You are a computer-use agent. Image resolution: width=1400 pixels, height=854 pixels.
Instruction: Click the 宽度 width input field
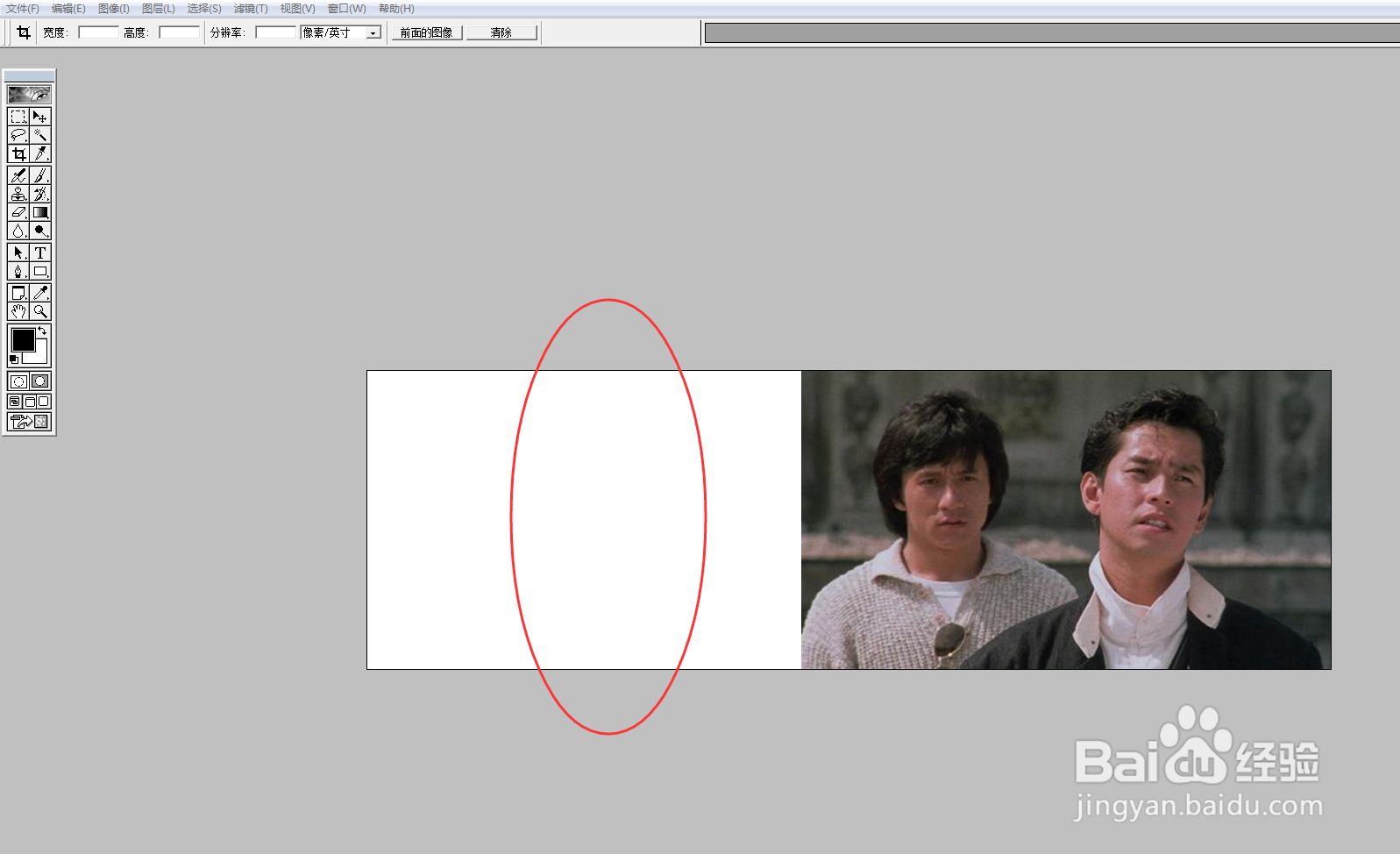click(98, 32)
